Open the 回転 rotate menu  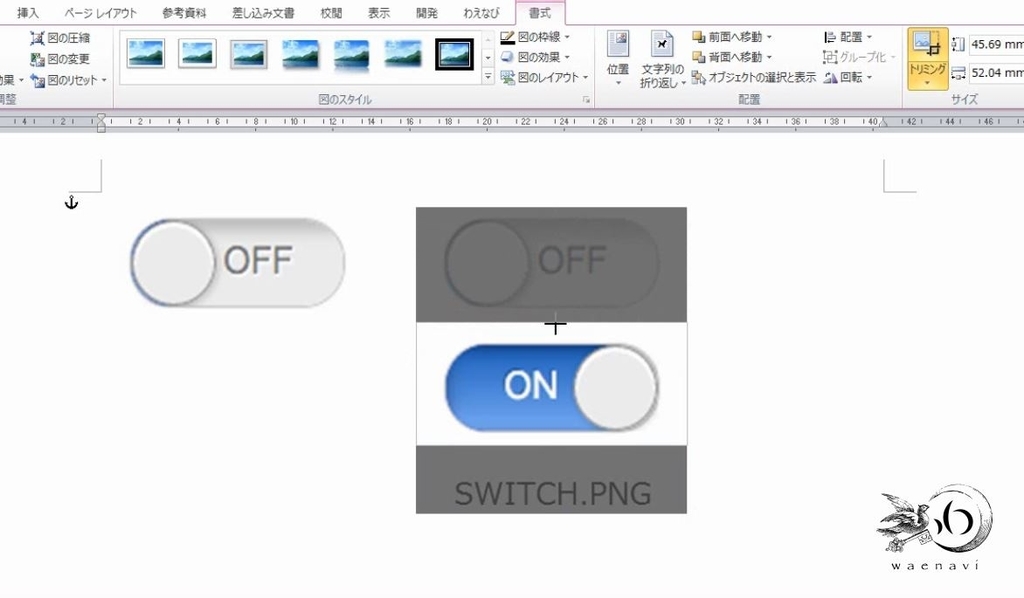[848, 78]
